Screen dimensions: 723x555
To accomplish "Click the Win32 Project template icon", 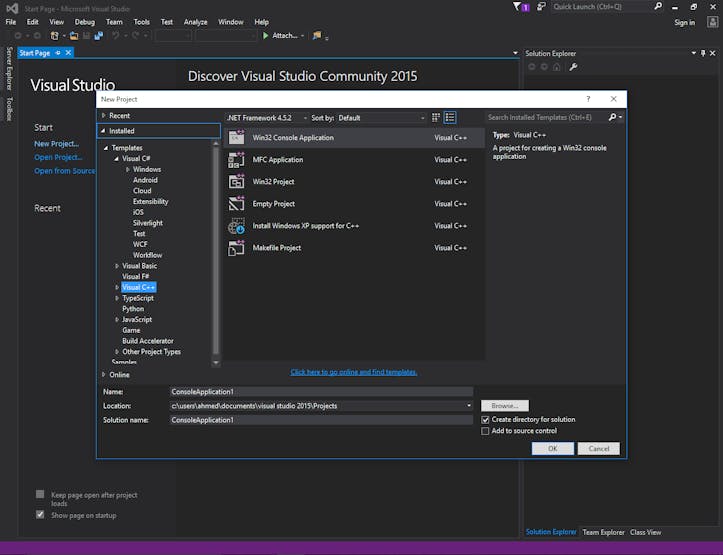I will pyautogui.click(x=237, y=182).
